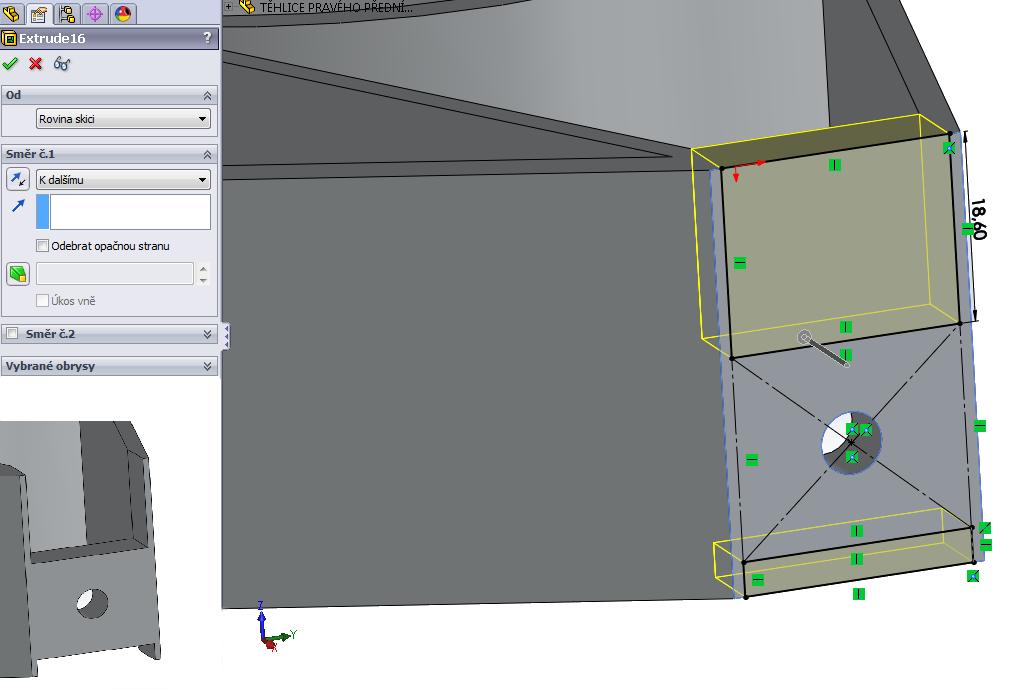Click the Extrude16 feature title icon

[x=9, y=38]
